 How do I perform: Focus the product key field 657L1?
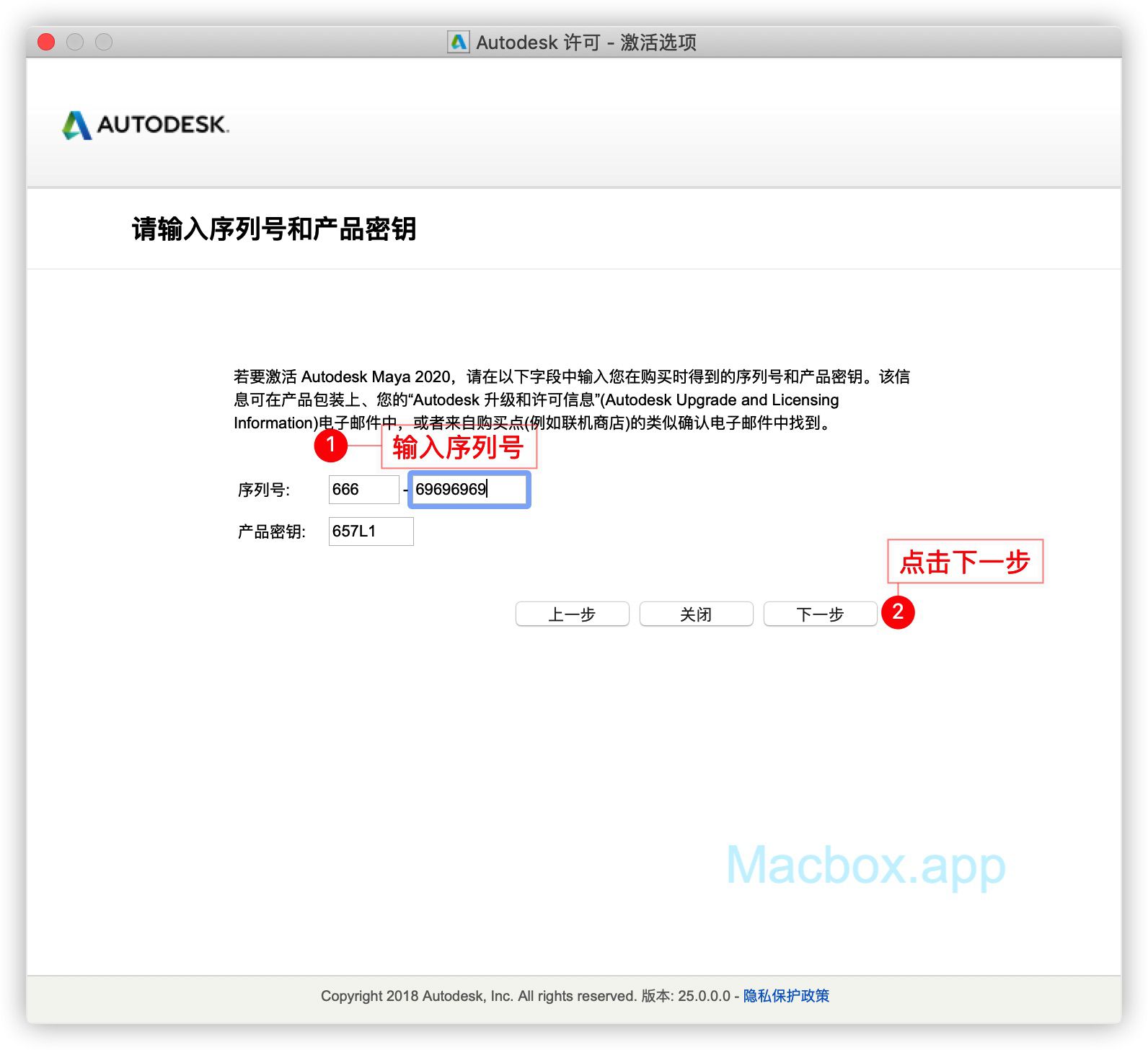tap(371, 531)
